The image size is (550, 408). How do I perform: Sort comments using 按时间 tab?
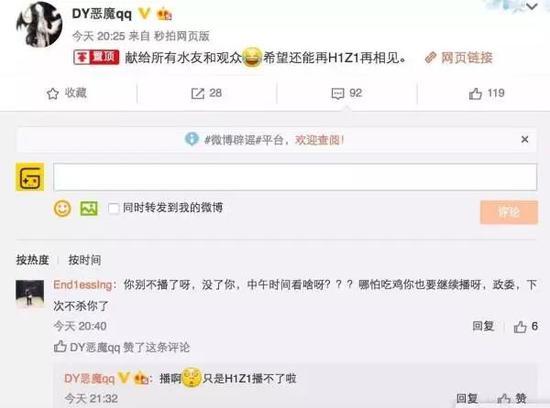(85, 260)
